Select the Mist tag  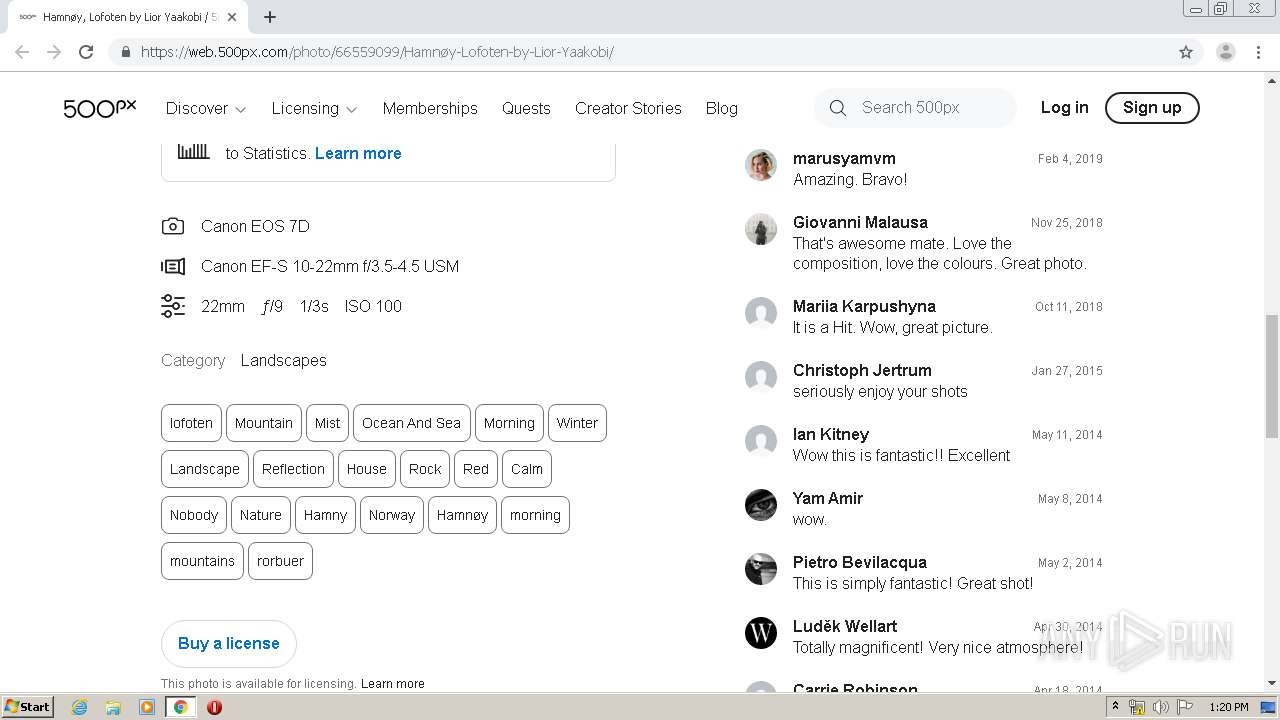tap(327, 423)
